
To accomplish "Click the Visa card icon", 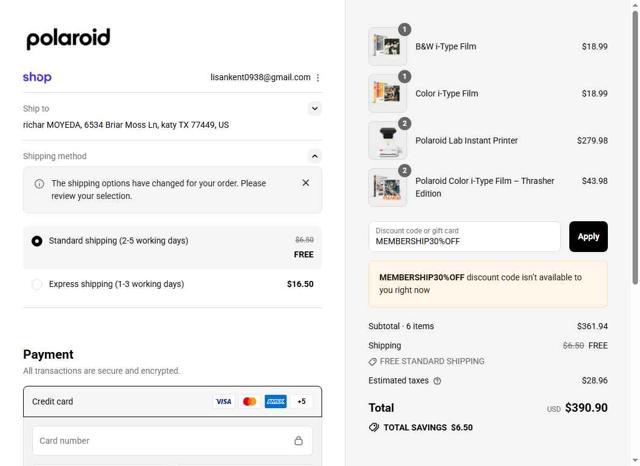I will click(x=223, y=401).
